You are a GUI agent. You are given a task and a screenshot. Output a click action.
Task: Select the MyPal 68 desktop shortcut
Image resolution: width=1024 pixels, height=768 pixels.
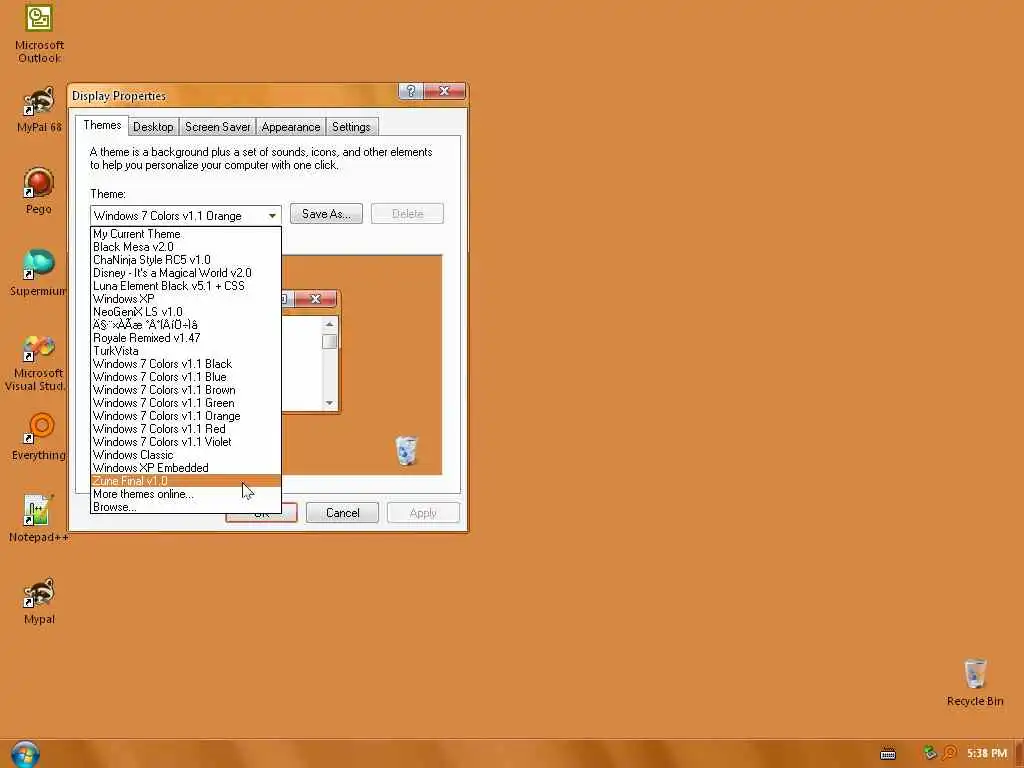[x=39, y=110]
